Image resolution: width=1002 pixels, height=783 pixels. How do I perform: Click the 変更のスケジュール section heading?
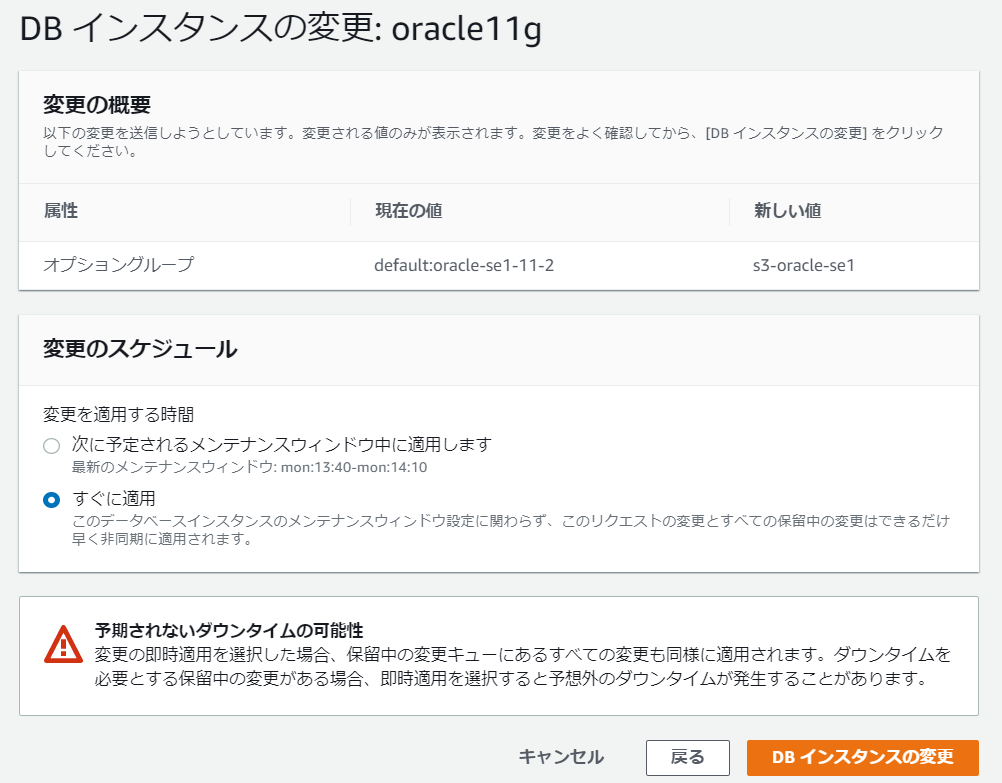[x=140, y=349]
